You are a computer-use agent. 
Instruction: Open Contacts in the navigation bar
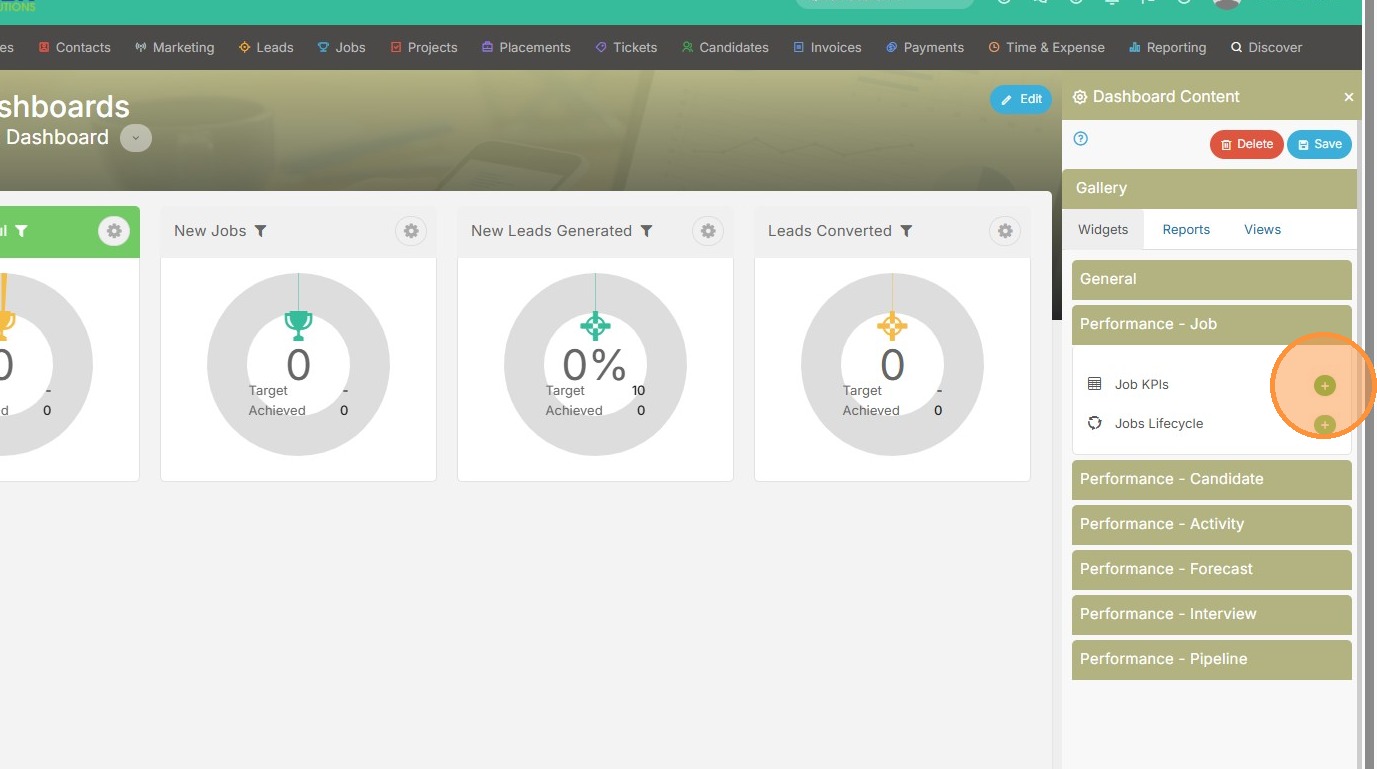[x=75, y=47]
